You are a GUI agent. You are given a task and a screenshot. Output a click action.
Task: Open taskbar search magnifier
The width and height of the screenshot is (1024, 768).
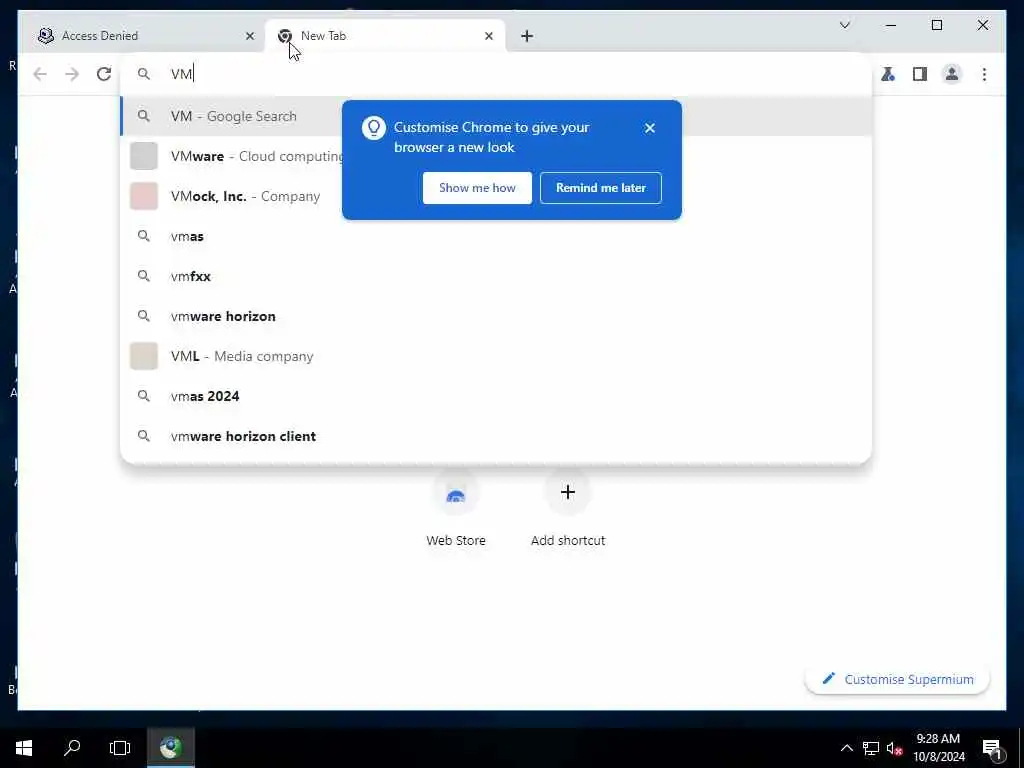tap(72, 748)
